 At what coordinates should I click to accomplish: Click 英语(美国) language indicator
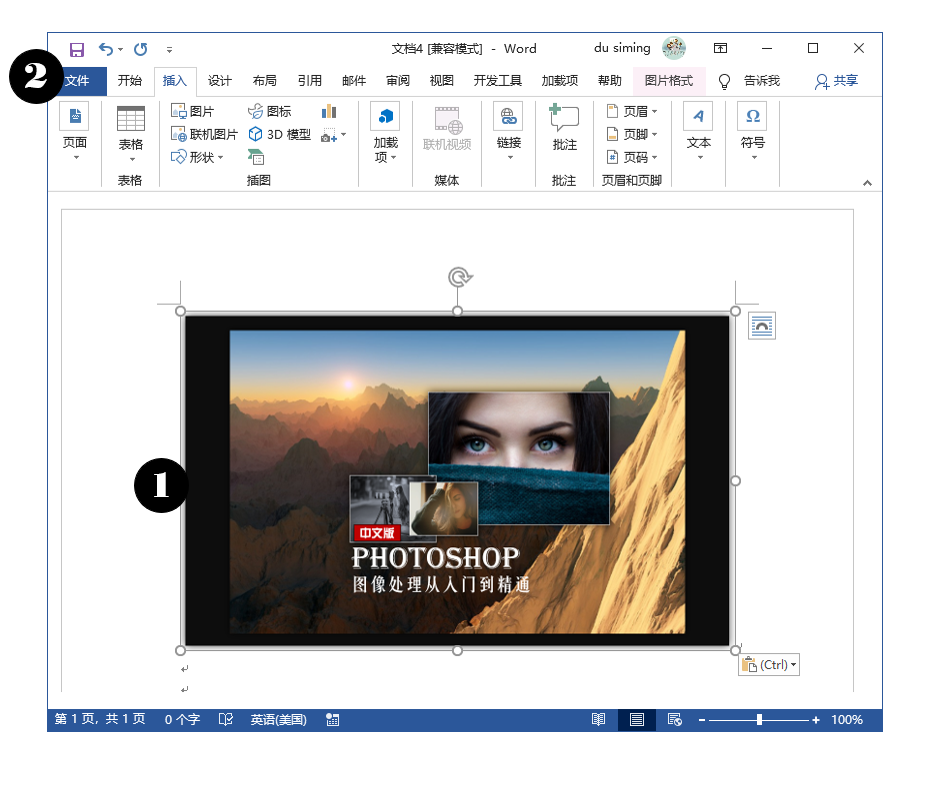point(278,719)
